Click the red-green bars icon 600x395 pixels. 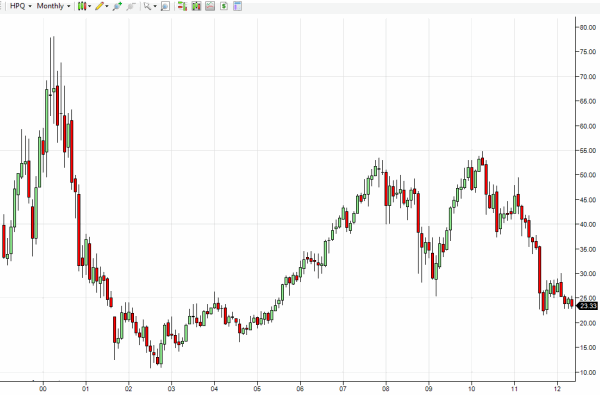pyautogui.click(x=182, y=6)
